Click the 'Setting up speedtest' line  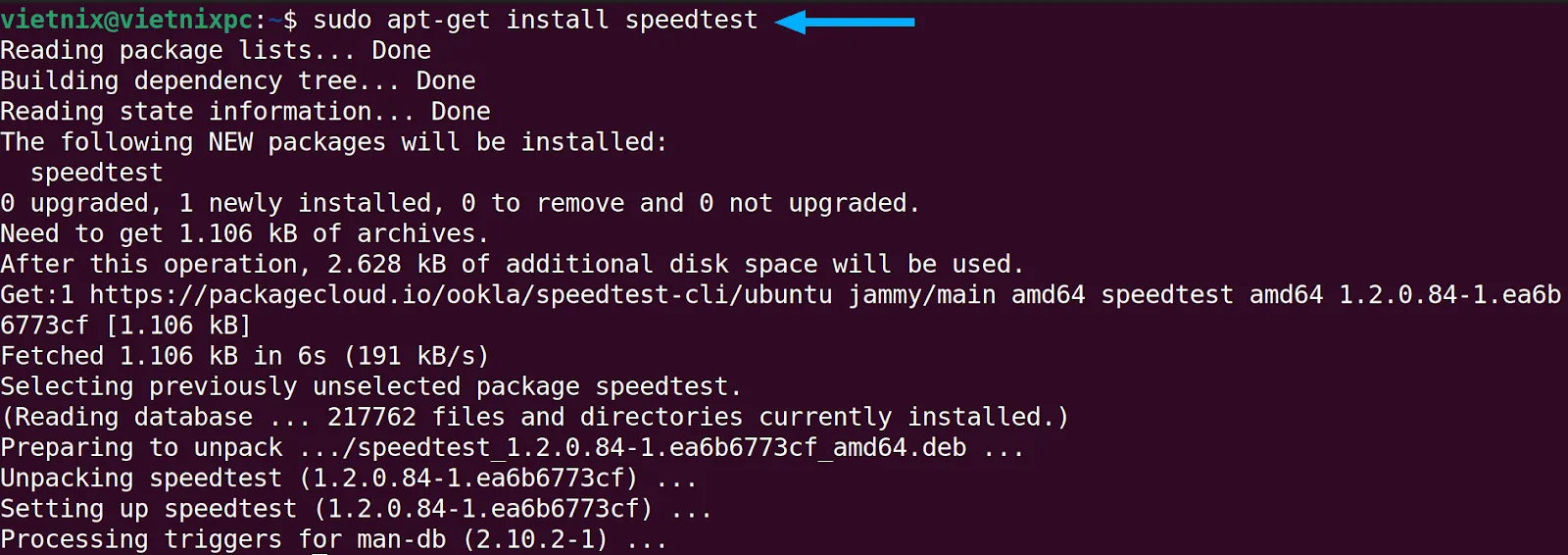tap(355, 509)
